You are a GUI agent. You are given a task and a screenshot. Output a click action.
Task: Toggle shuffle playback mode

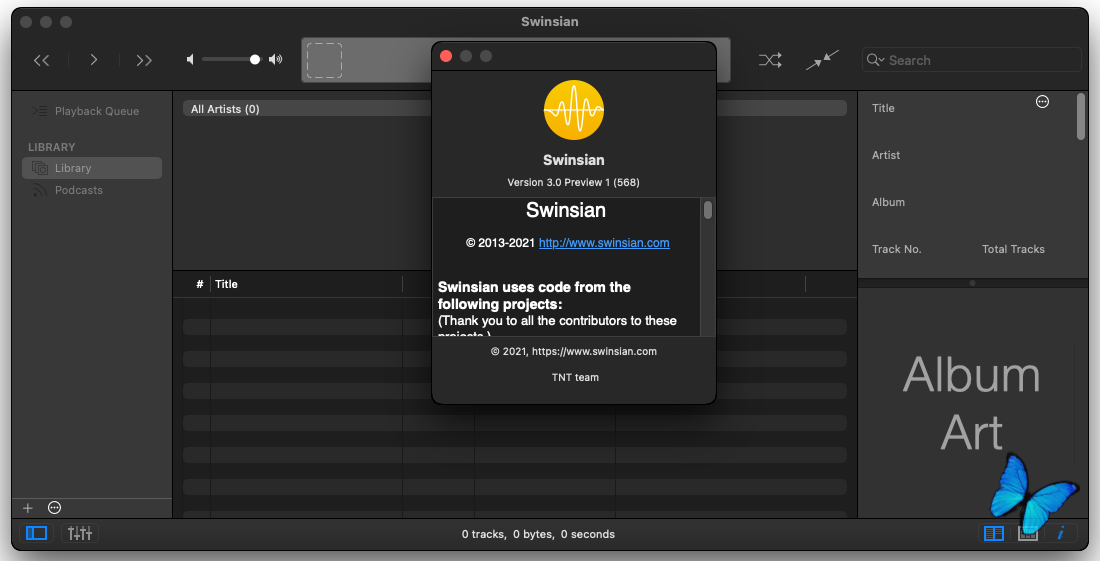[769, 60]
